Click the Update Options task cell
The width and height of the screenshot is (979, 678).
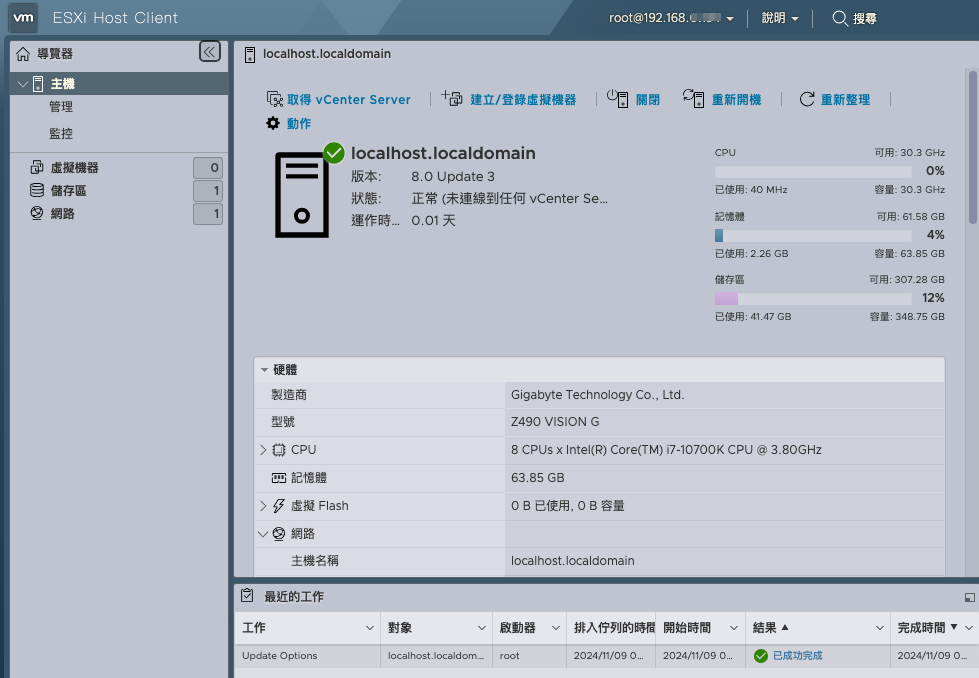click(x=280, y=656)
